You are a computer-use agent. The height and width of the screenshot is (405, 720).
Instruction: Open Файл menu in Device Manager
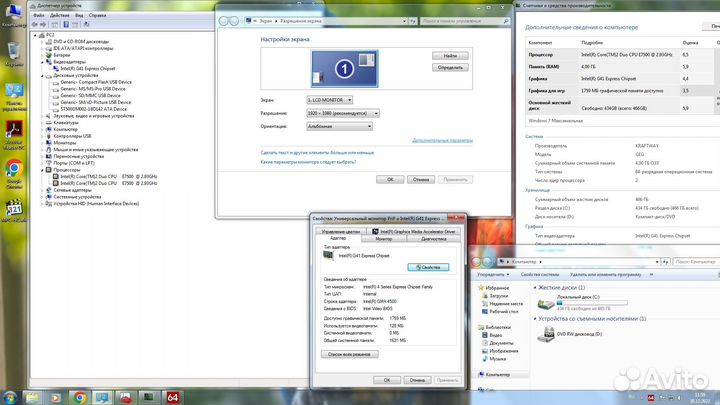(x=39, y=15)
